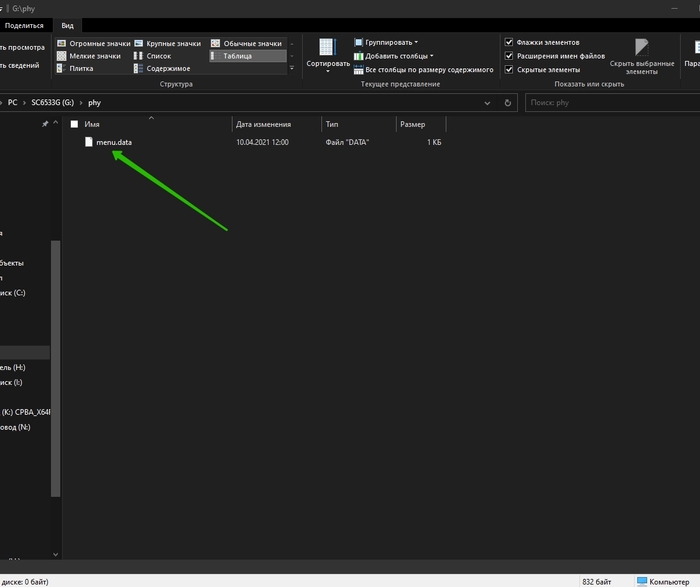Sort by the Размер column header

coord(412,124)
